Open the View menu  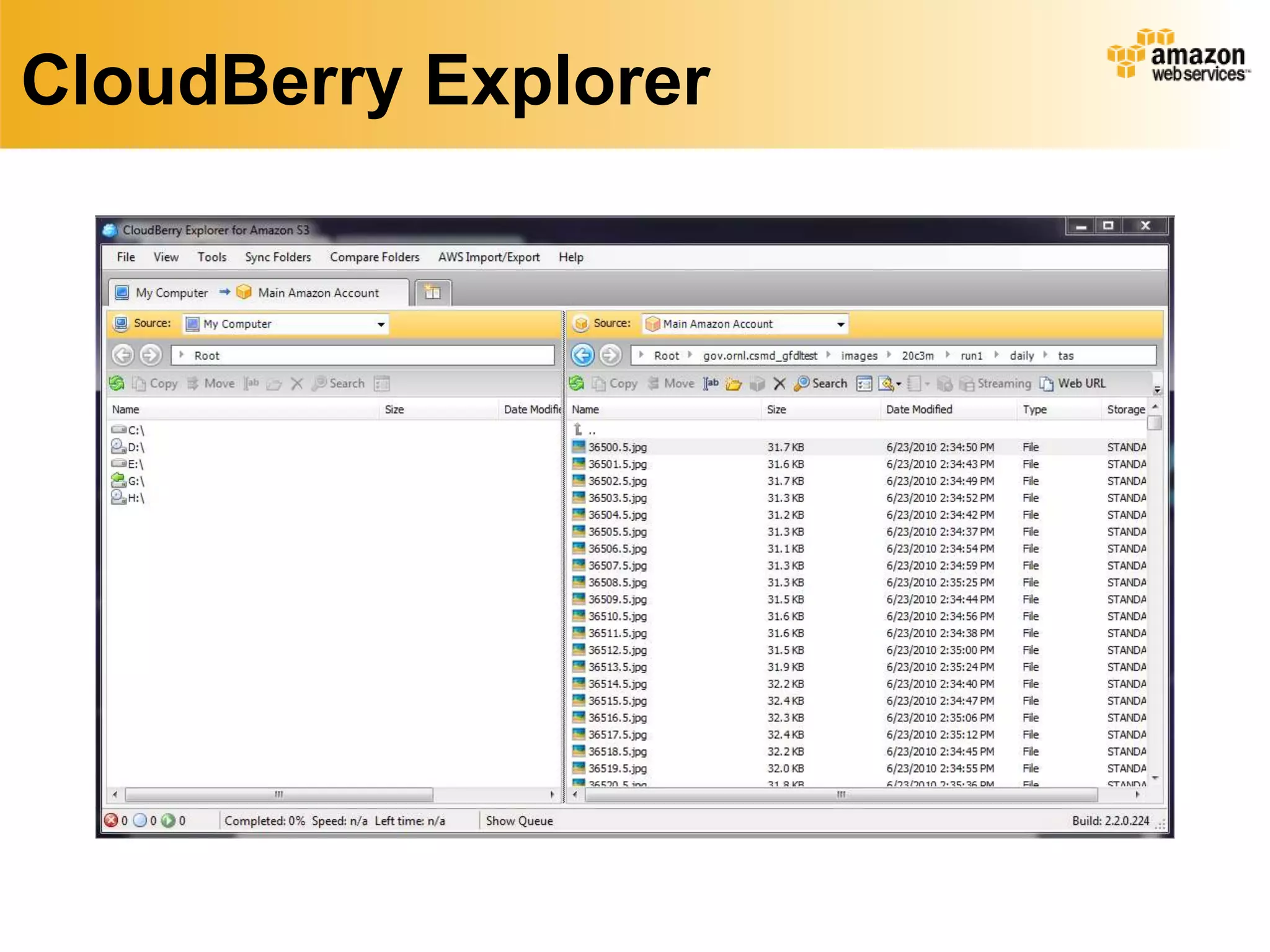tap(166, 257)
